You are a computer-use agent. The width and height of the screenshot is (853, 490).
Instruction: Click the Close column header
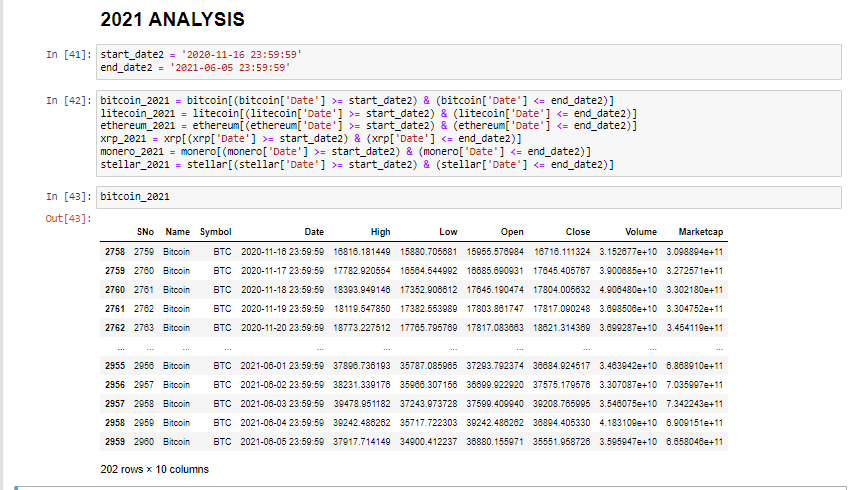tap(578, 232)
